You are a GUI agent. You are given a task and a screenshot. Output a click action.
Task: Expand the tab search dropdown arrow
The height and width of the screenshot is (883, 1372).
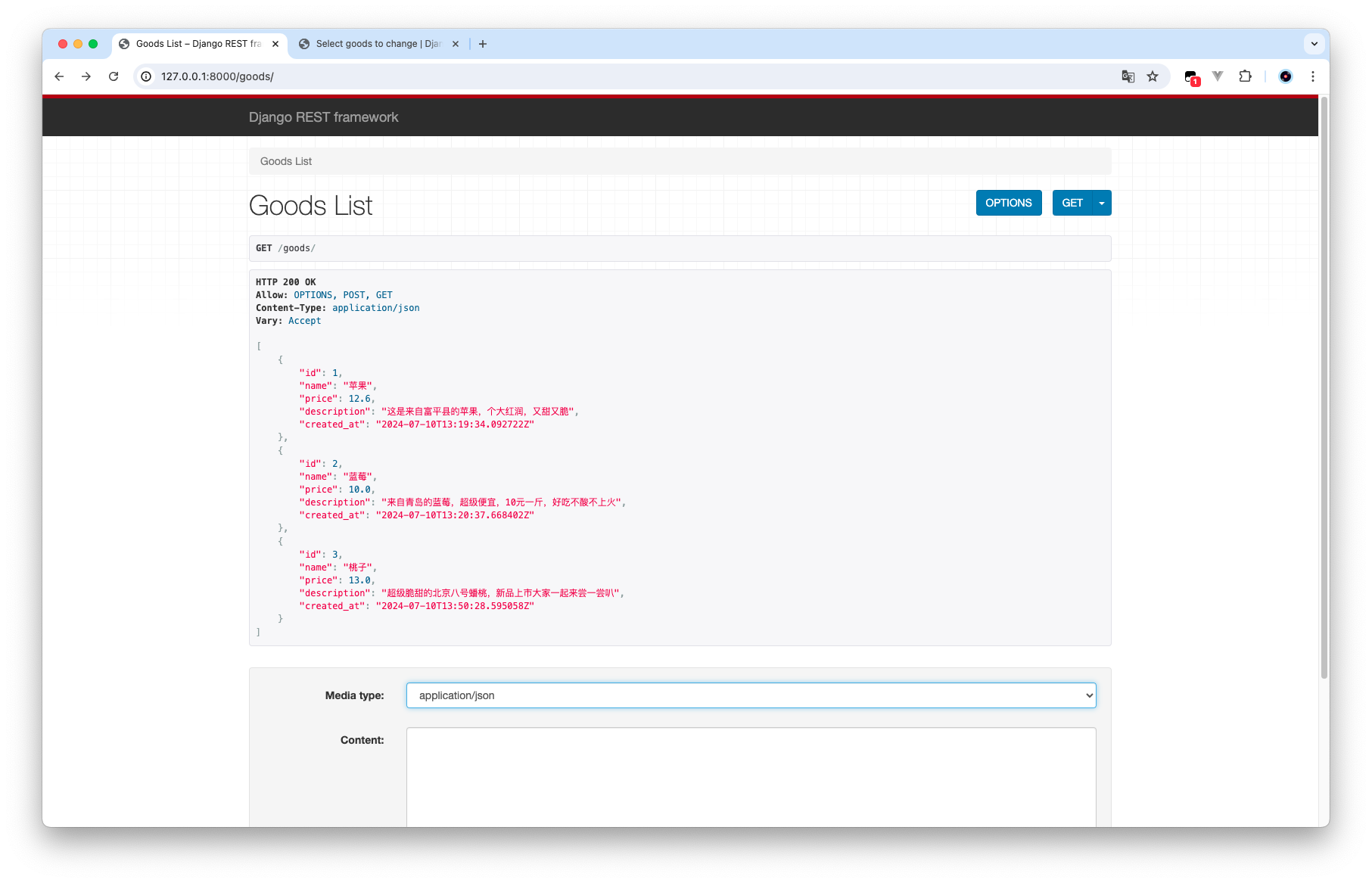[x=1314, y=44]
